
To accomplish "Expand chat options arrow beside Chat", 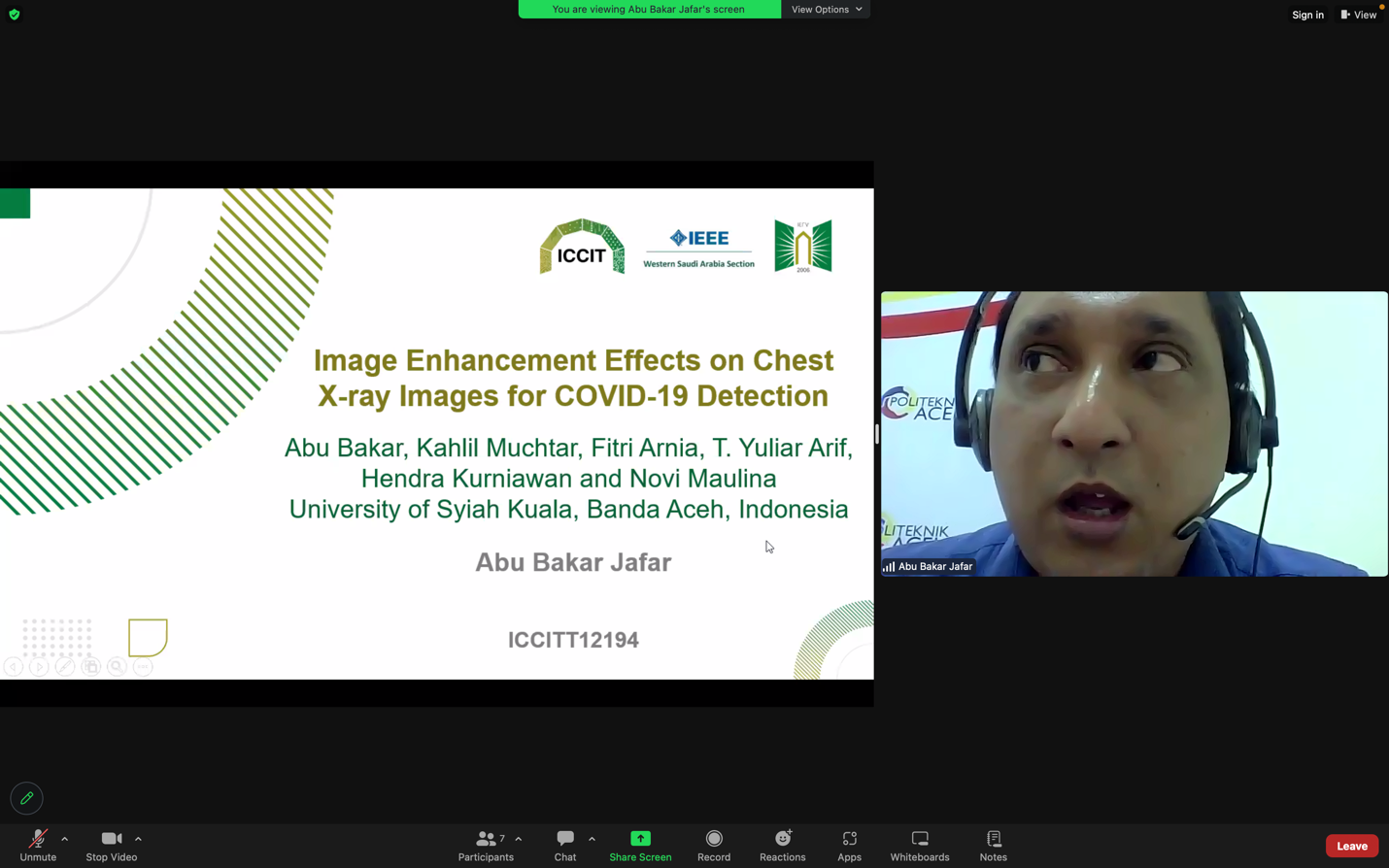I will 592,839.
